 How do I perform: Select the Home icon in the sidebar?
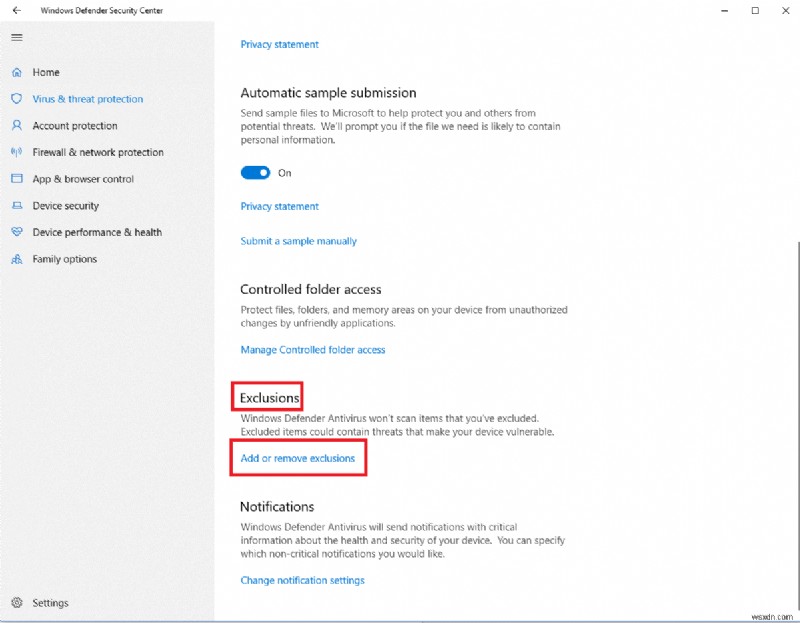(16, 72)
